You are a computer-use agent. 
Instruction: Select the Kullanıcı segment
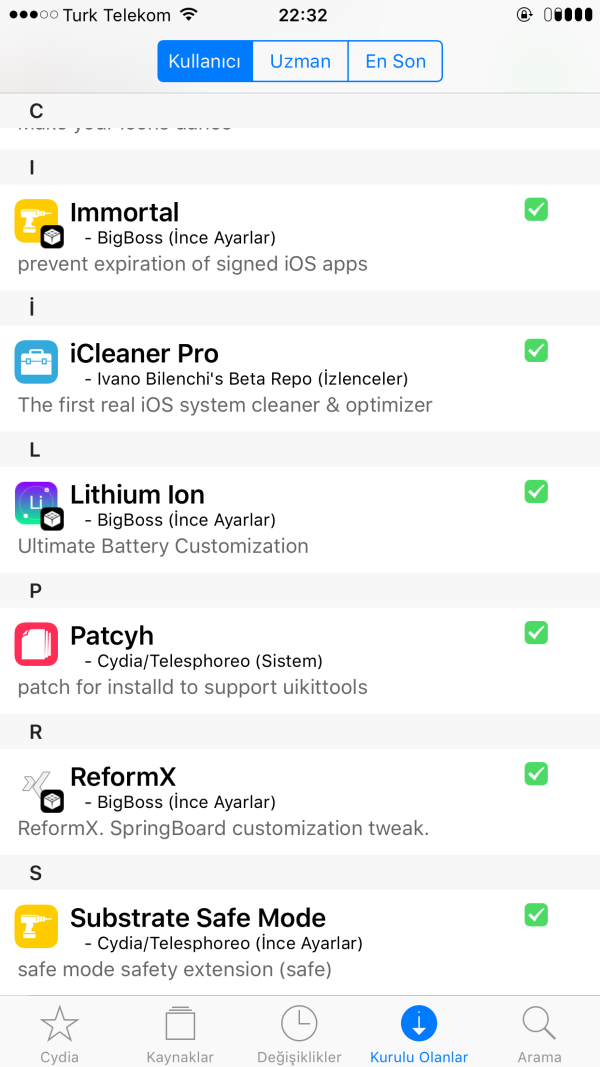(x=205, y=61)
